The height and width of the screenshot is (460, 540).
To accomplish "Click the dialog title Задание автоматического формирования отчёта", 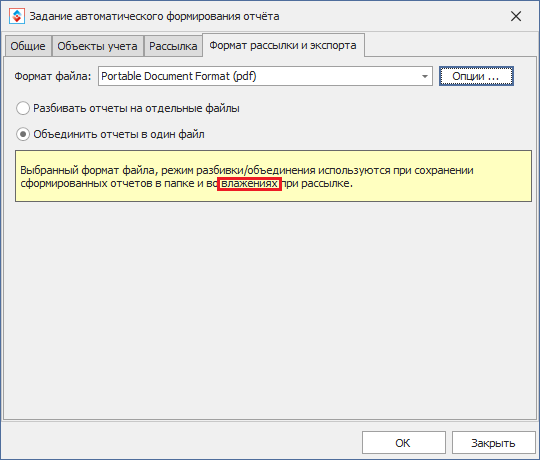I will 154,16.
